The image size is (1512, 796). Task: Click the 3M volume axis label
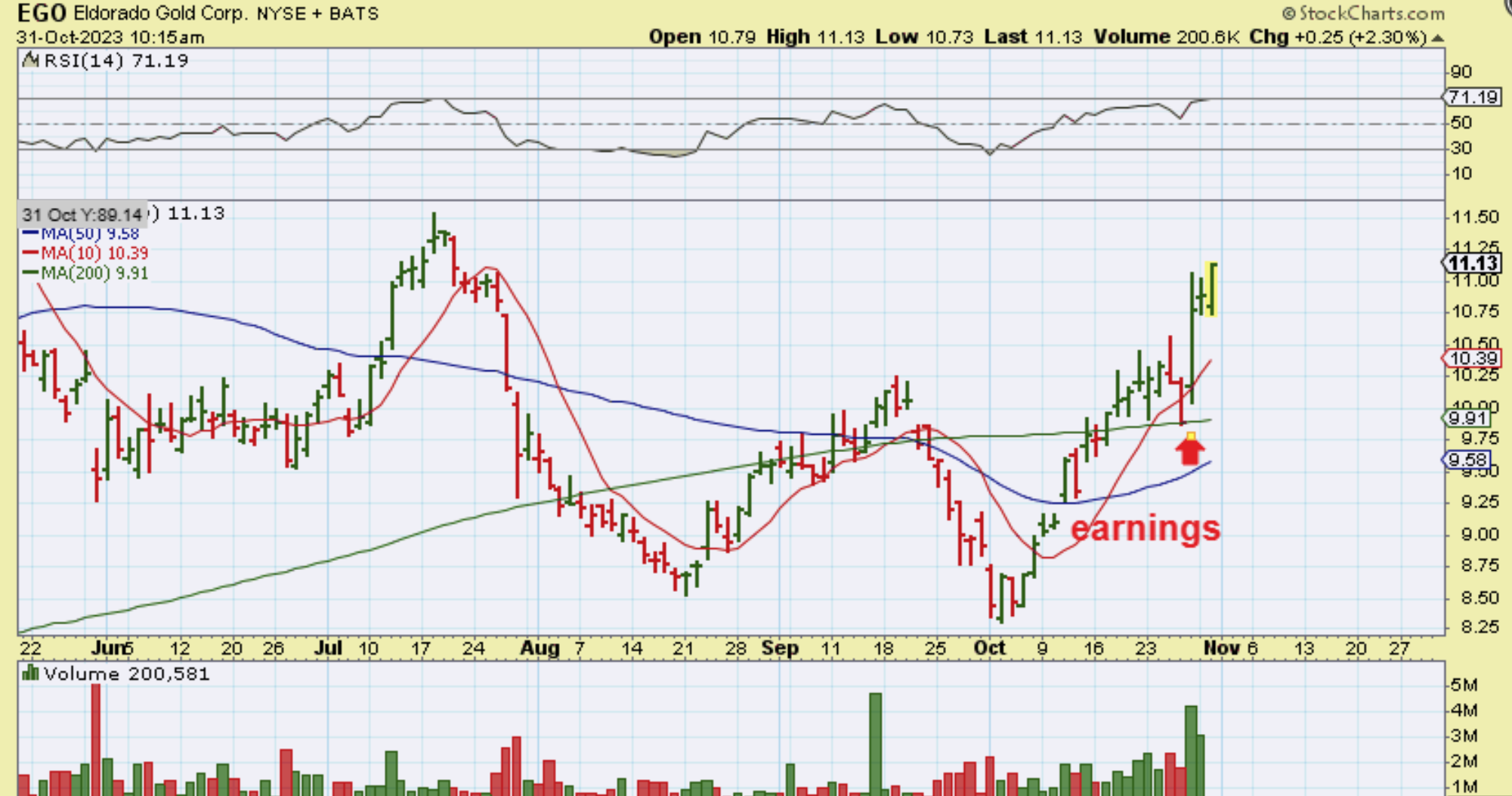click(1464, 736)
